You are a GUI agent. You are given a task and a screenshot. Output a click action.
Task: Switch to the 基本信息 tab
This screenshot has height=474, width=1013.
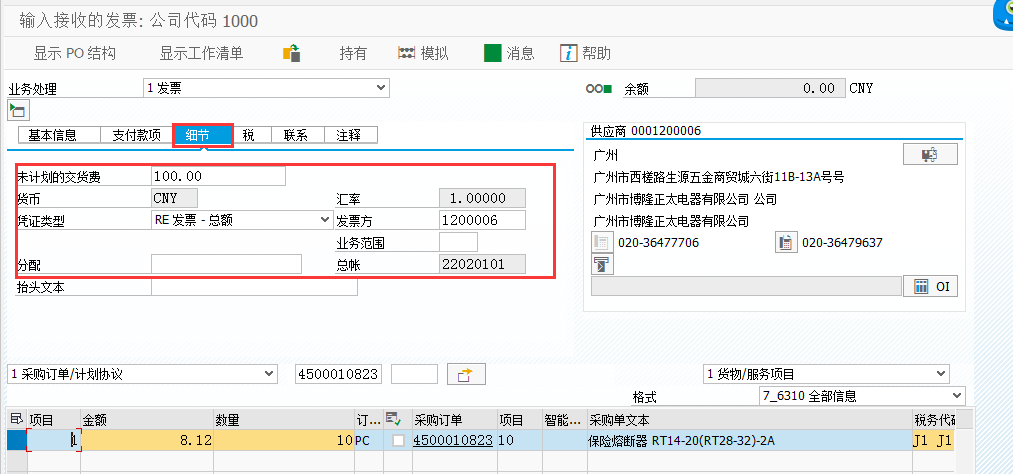click(x=59, y=135)
